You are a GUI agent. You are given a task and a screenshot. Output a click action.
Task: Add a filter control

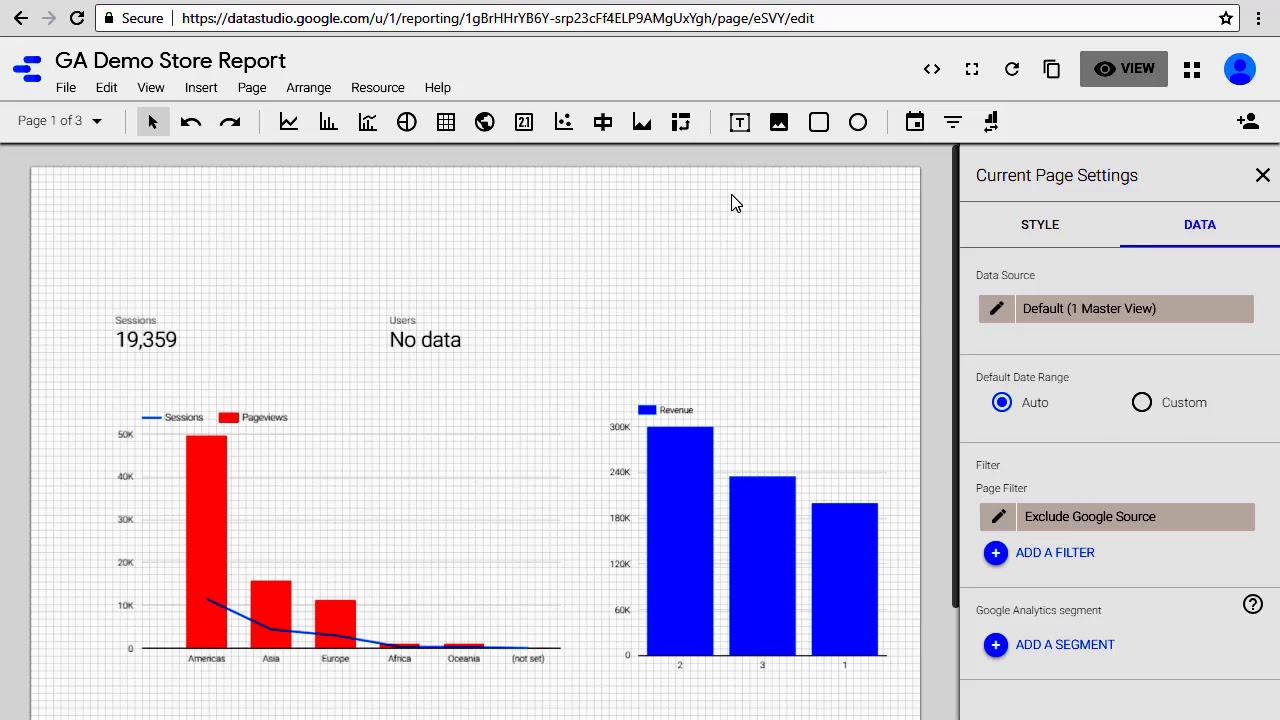(x=953, y=122)
